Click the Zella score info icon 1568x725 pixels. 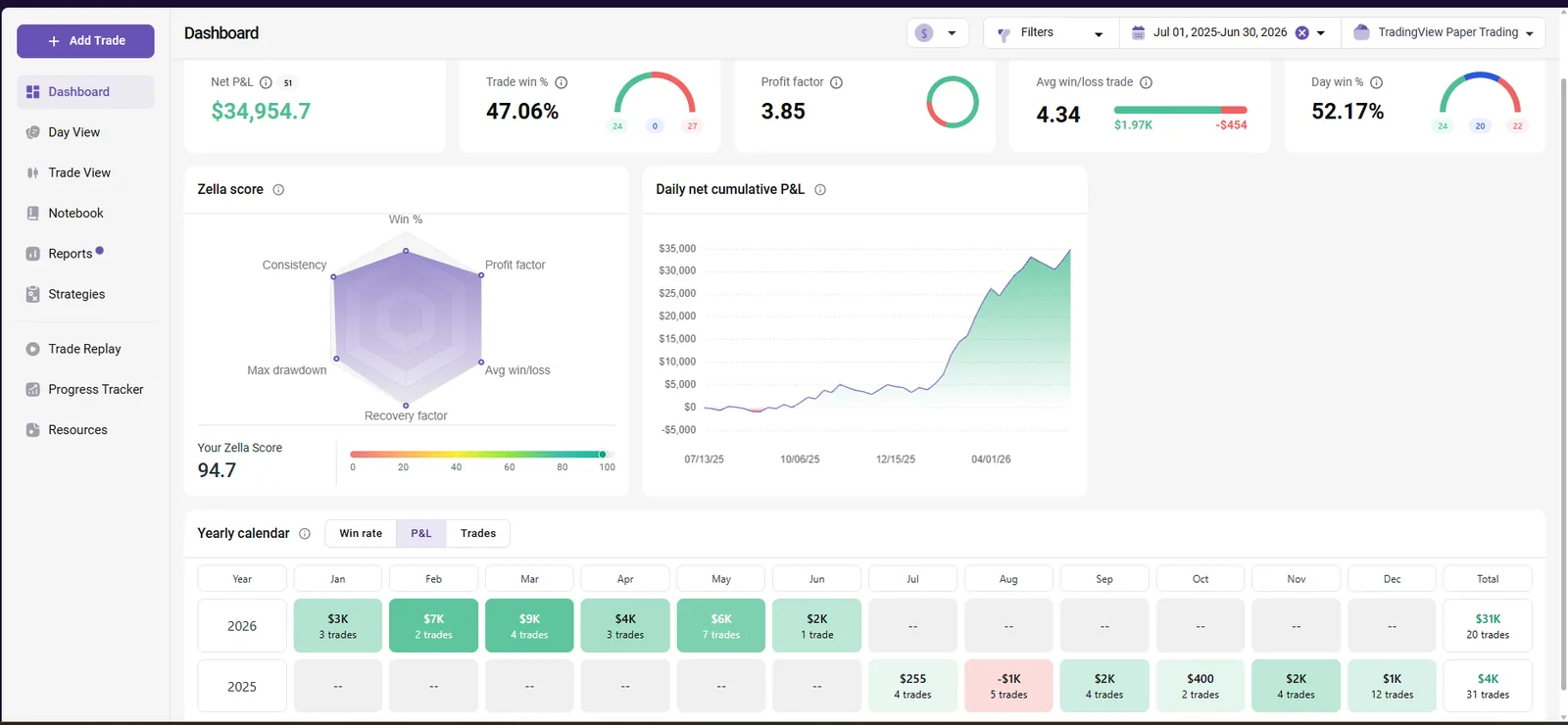click(x=278, y=190)
